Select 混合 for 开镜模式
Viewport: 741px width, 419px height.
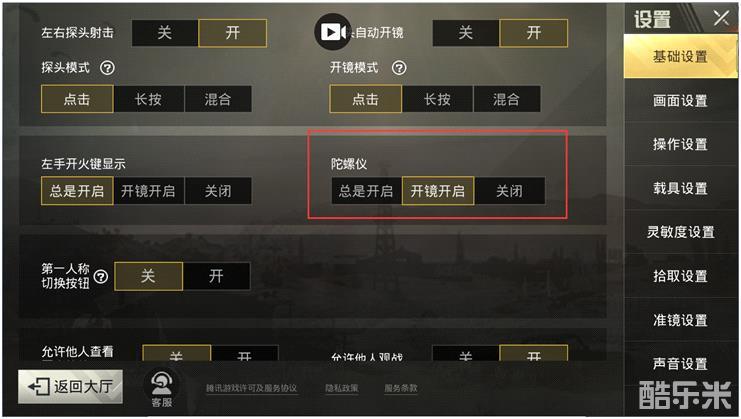[506, 99]
